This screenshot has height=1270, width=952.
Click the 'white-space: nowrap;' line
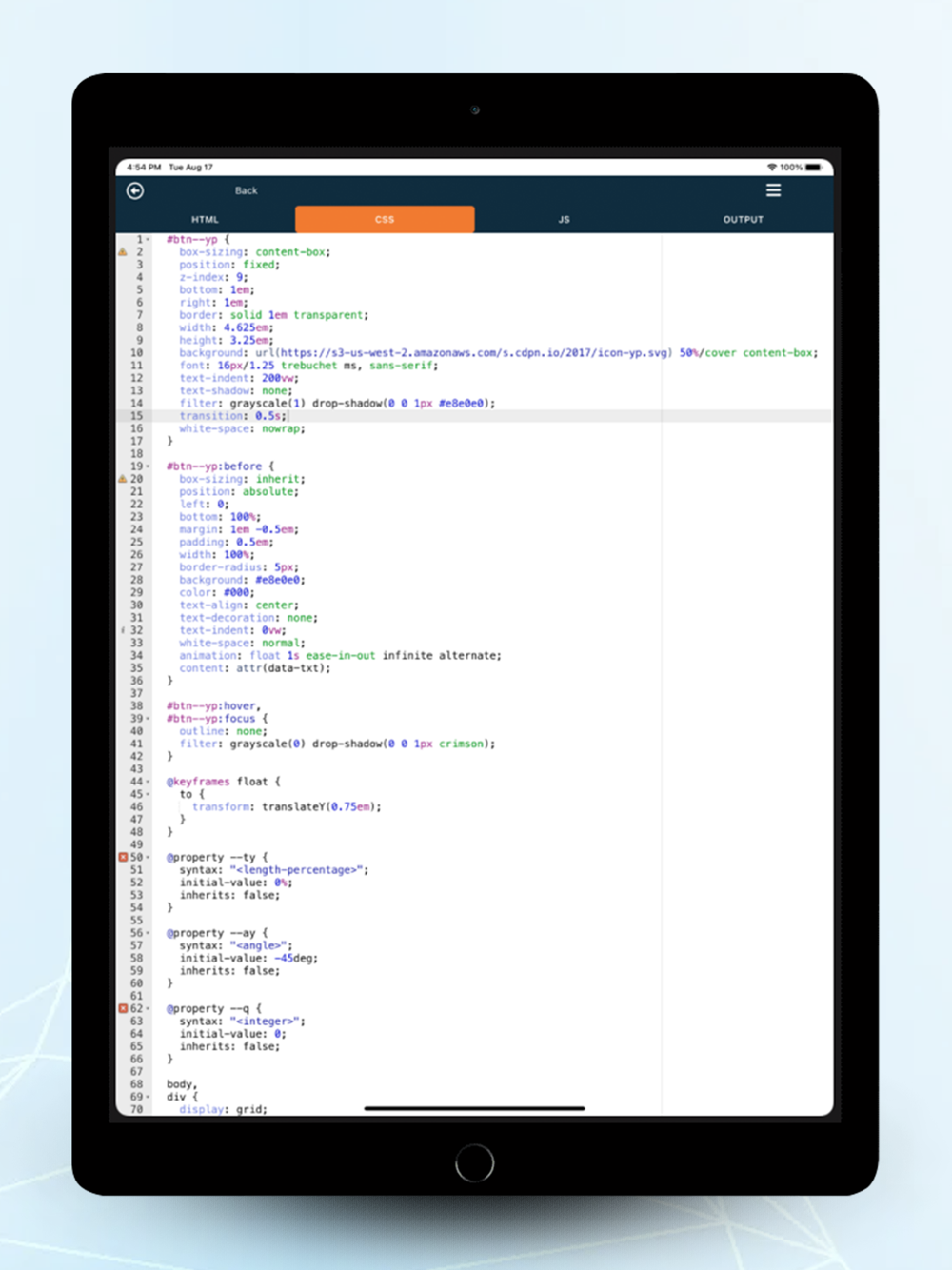pos(243,428)
